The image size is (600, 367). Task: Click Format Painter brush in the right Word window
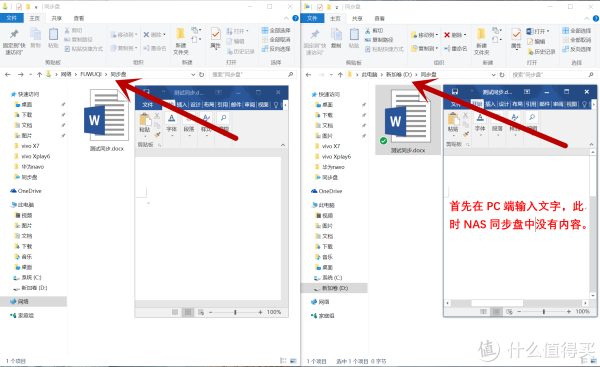(465, 134)
